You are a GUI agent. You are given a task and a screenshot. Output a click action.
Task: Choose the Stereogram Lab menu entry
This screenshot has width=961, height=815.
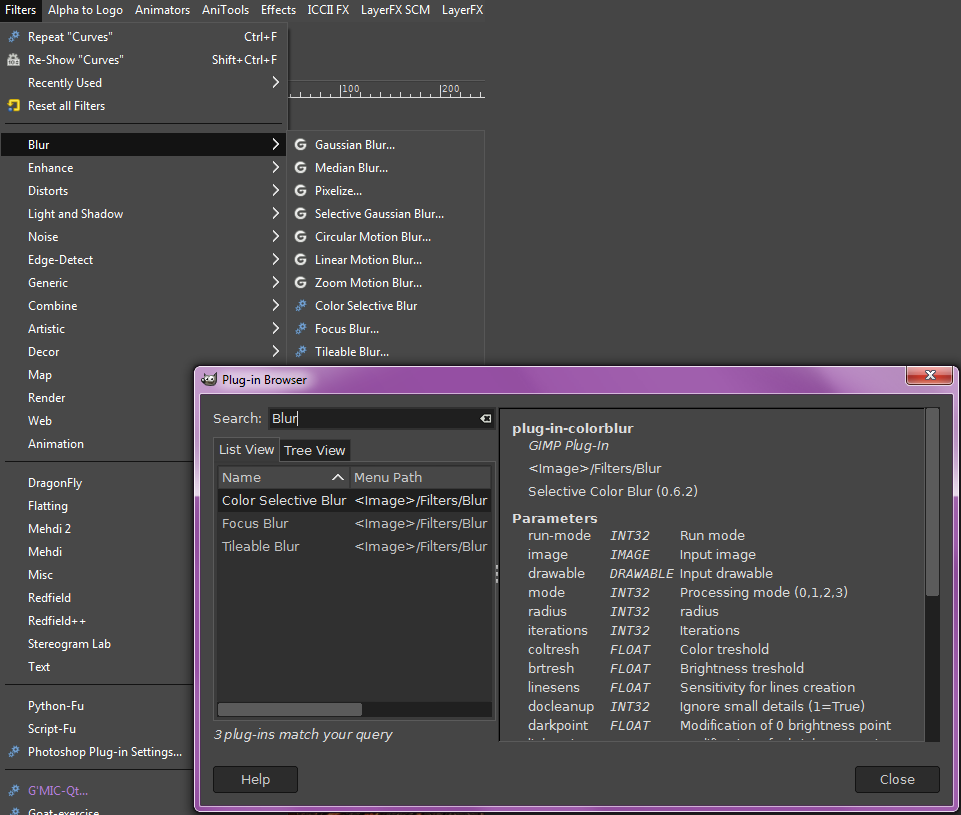69,644
